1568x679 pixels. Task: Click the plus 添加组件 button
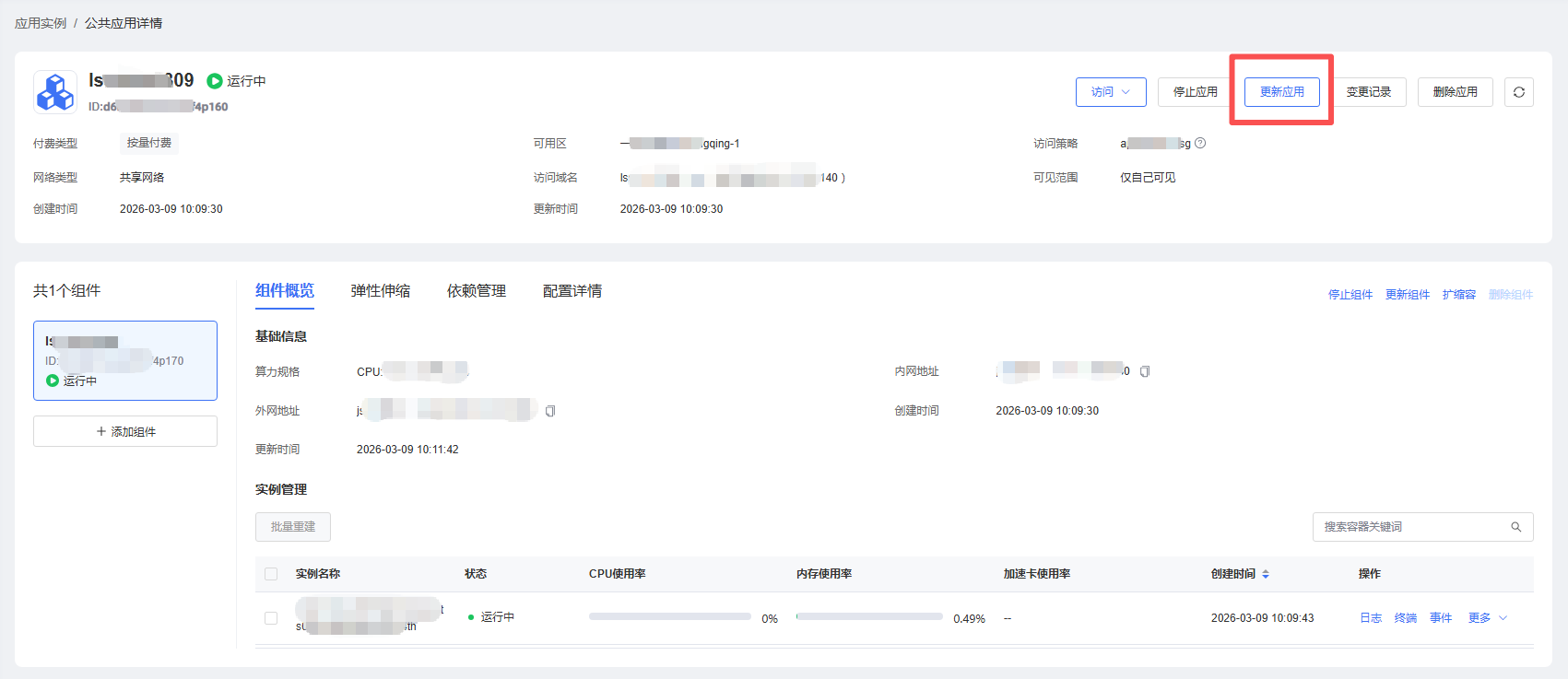(125, 431)
